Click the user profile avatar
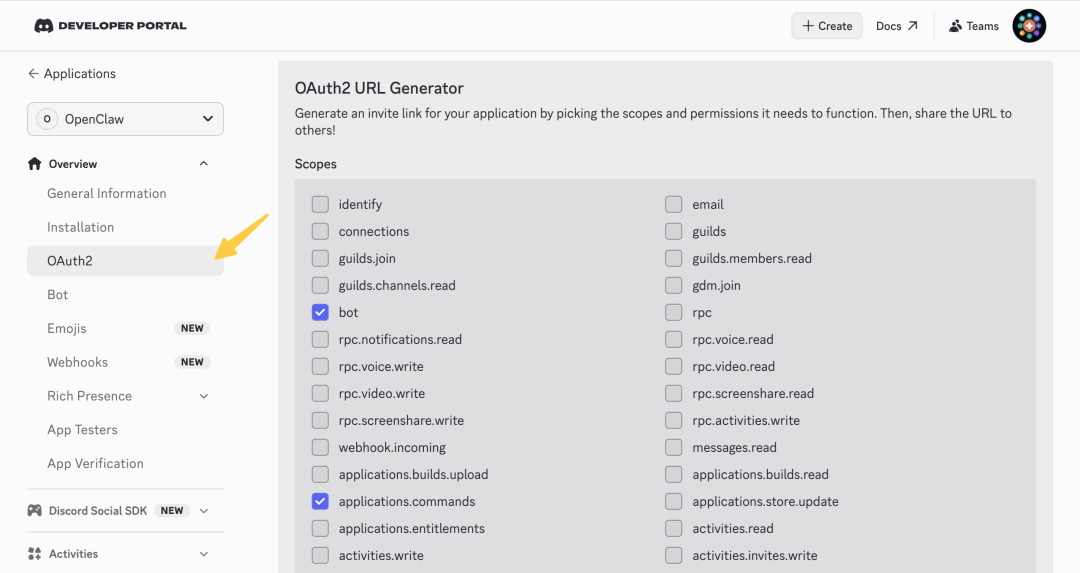The height and width of the screenshot is (573, 1080). [1029, 26]
